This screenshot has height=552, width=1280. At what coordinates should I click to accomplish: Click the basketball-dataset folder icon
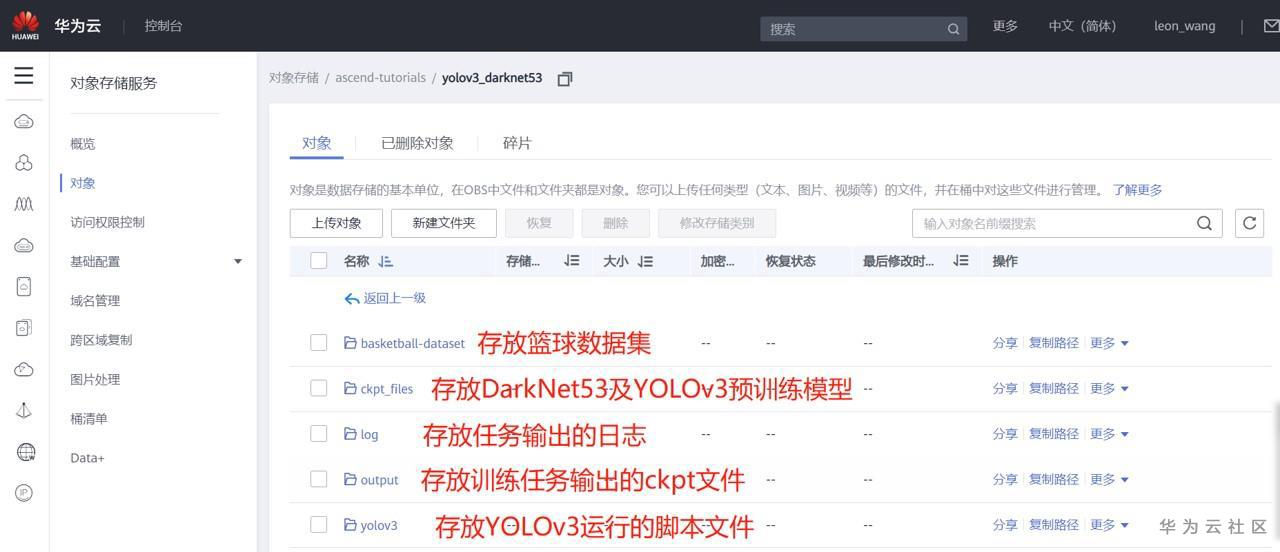click(350, 343)
